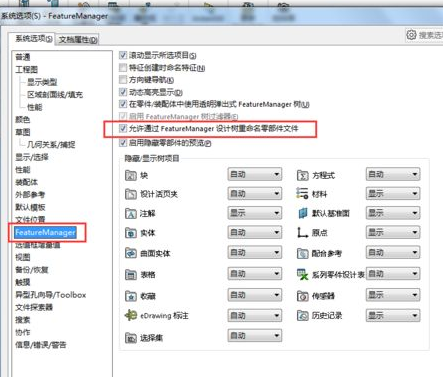Click the 原点 origin icon
The height and width of the screenshot is (377, 443).
click(x=302, y=232)
